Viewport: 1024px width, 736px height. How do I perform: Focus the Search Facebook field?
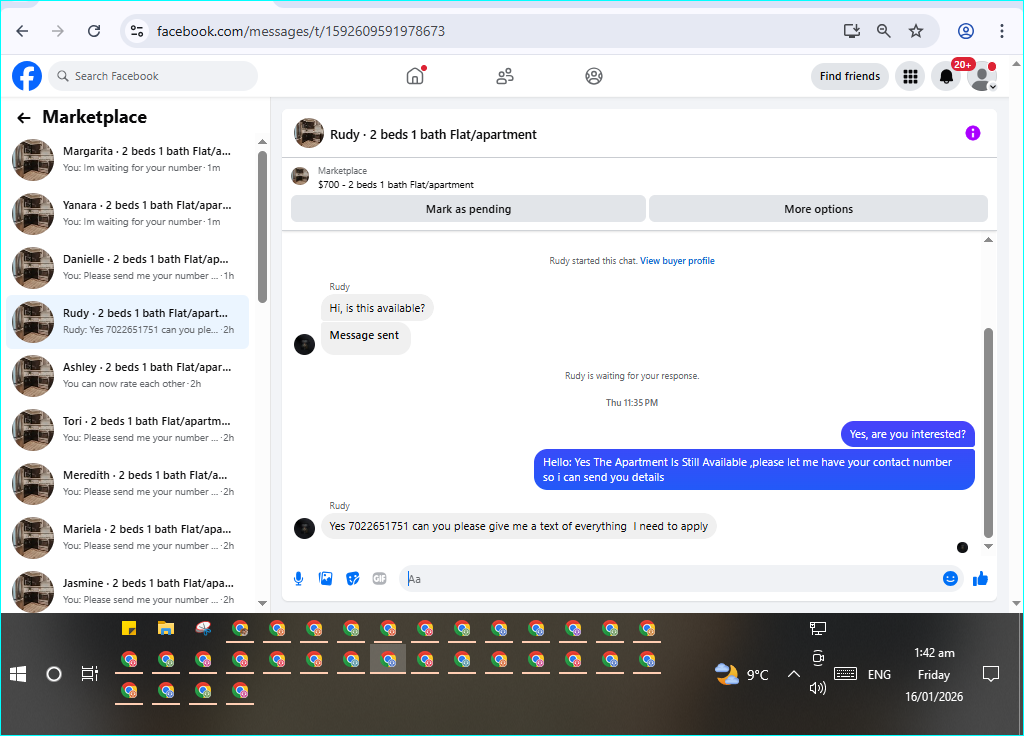pos(153,76)
